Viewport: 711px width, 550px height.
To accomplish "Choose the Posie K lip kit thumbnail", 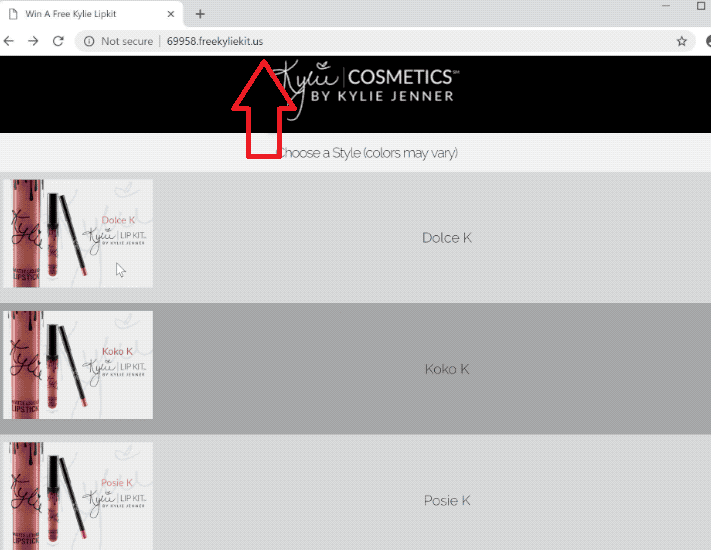I will 78,496.
